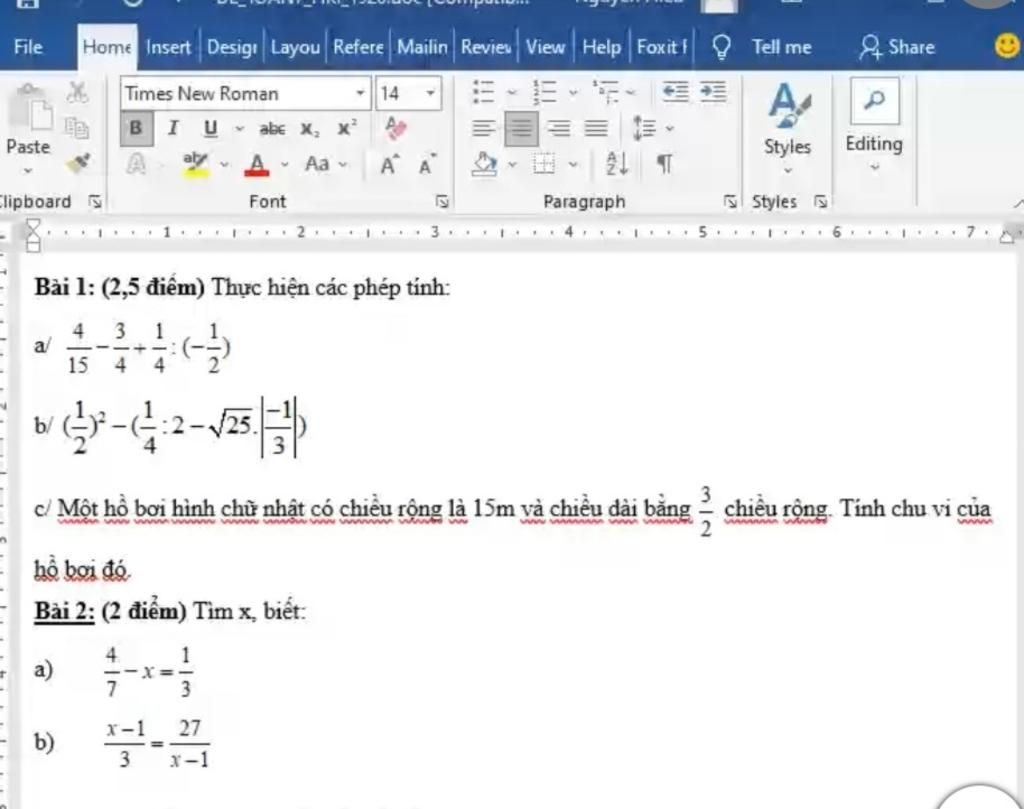Switch to the Design tab
This screenshot has width=1024, height=809.
232,47
